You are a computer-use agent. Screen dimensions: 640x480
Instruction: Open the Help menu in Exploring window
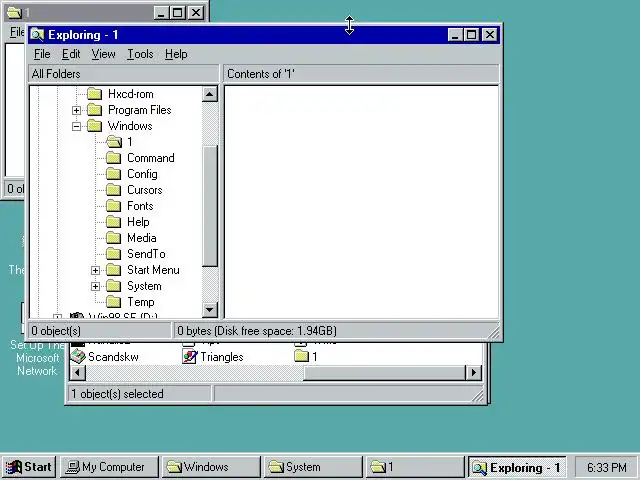(176, 54)
